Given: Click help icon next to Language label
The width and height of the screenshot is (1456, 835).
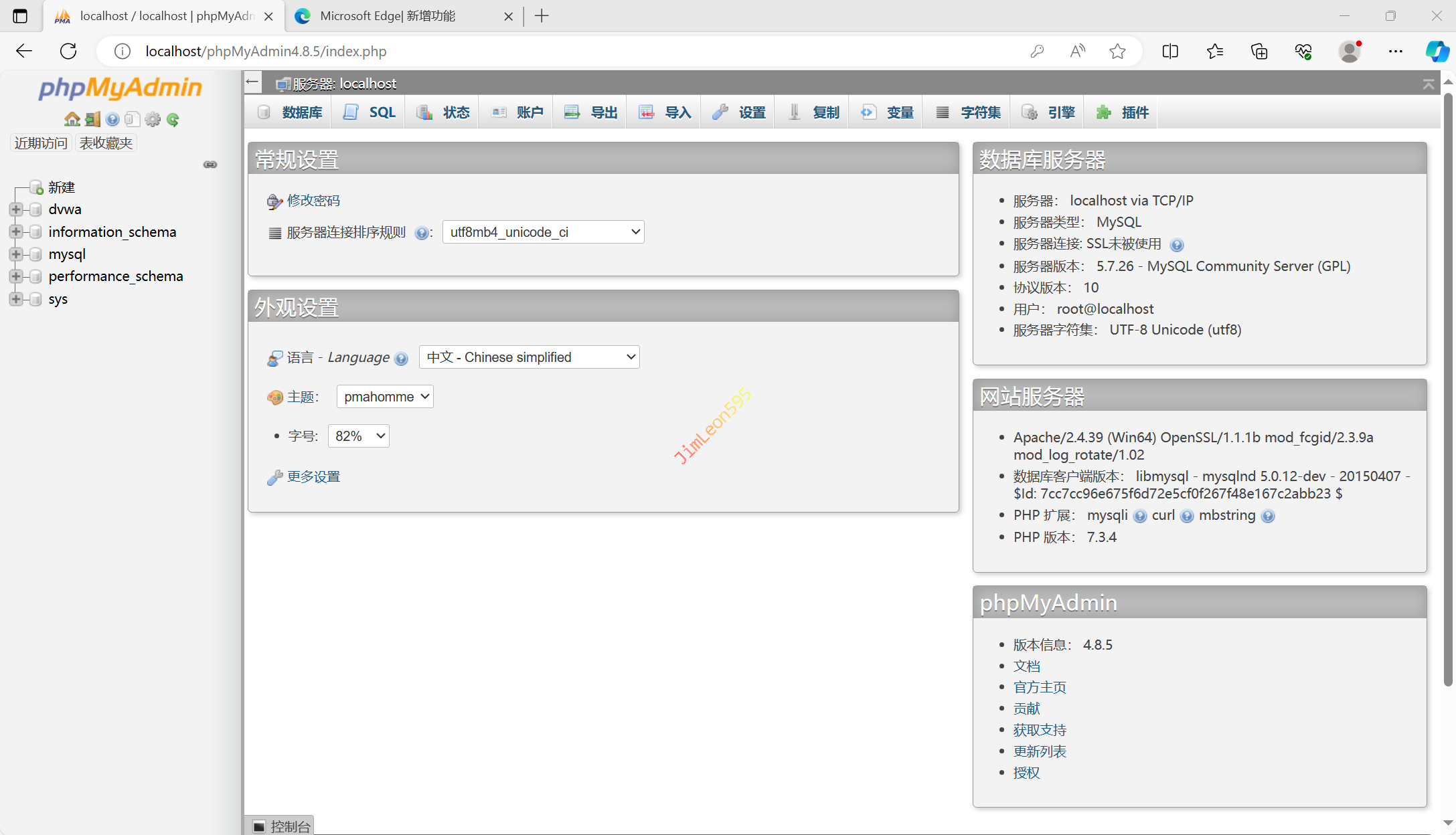Looking at the screenshot, I should click(401, 359).
